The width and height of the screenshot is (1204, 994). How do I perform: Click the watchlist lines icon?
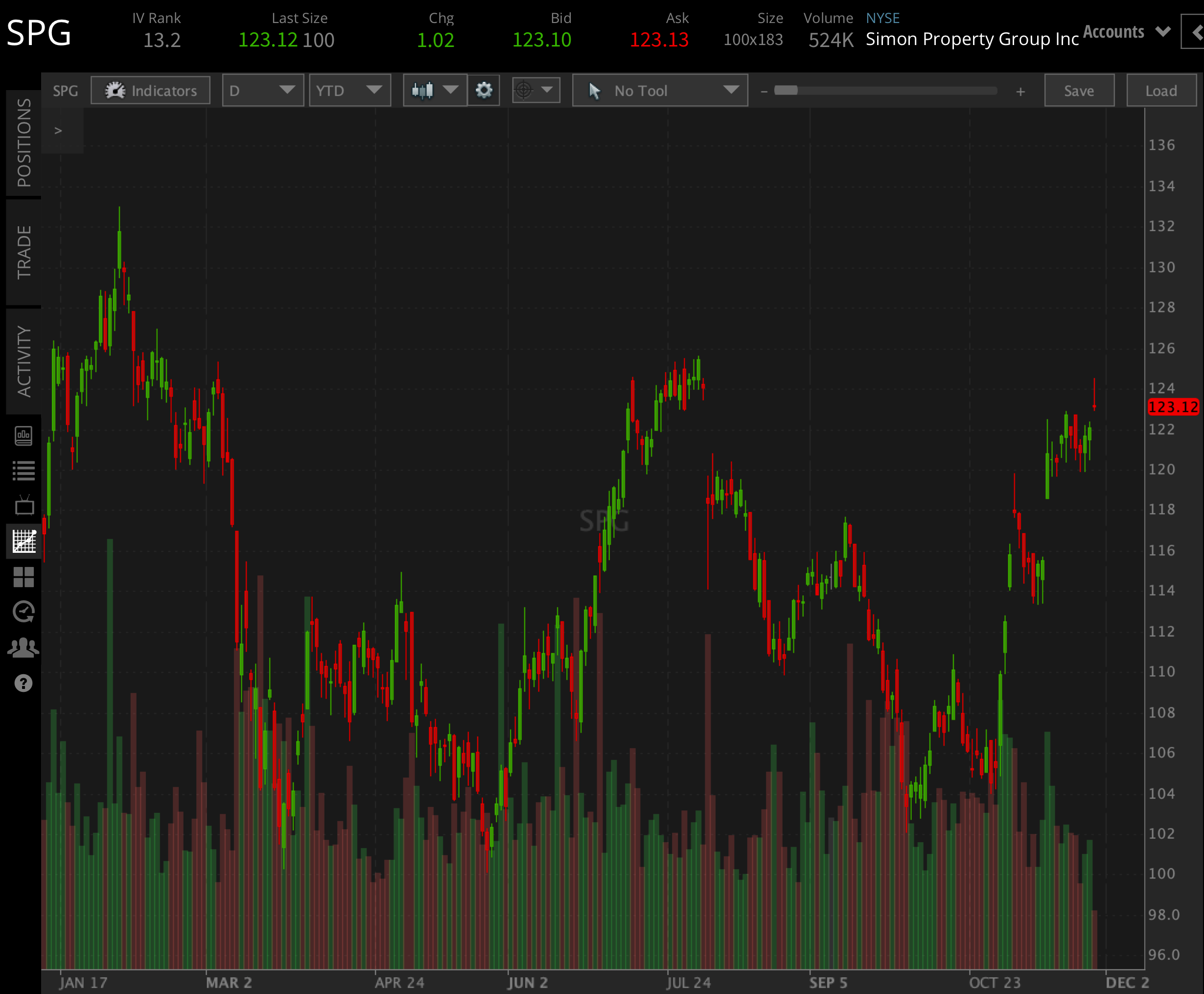point(23,471)
